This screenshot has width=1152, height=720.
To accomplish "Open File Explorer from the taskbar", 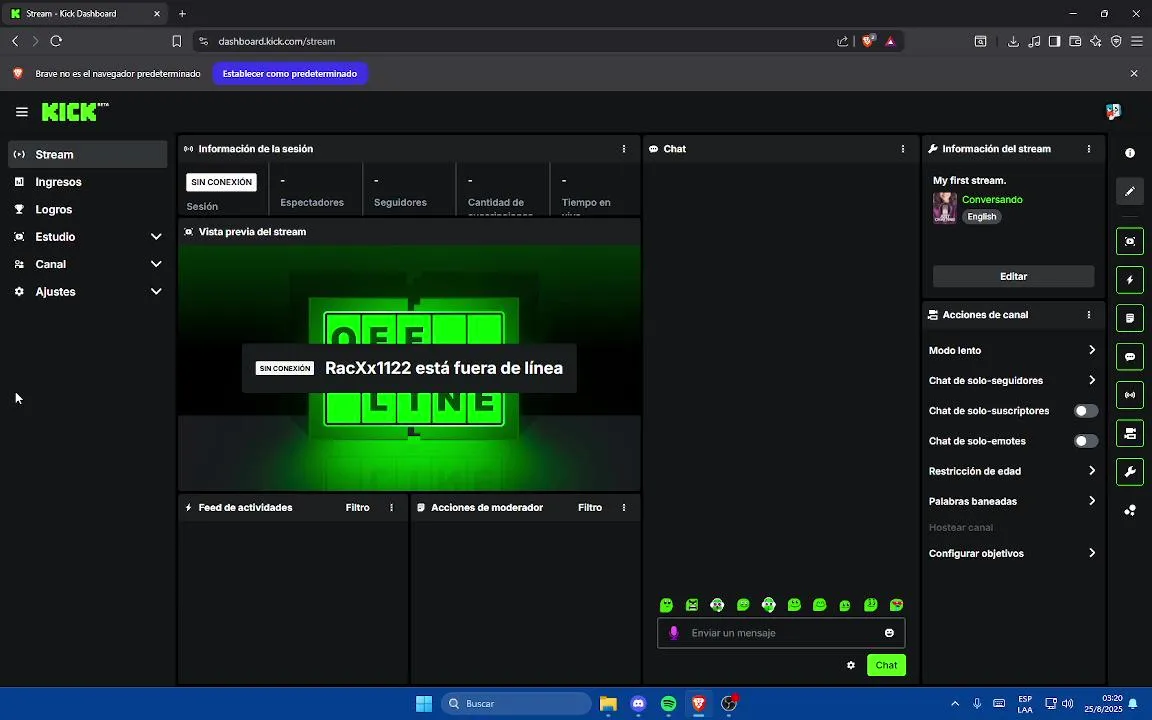I will click(608, 703).
